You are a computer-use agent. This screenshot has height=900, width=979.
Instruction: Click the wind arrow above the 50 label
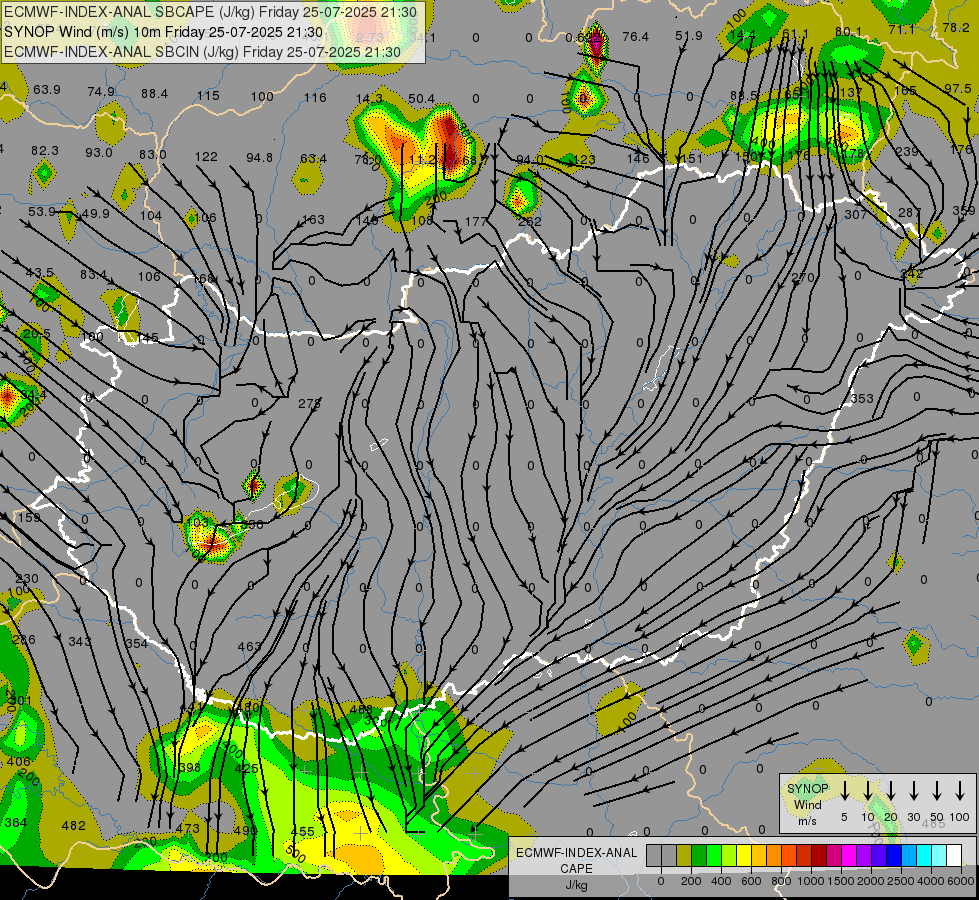coord(937,791)
